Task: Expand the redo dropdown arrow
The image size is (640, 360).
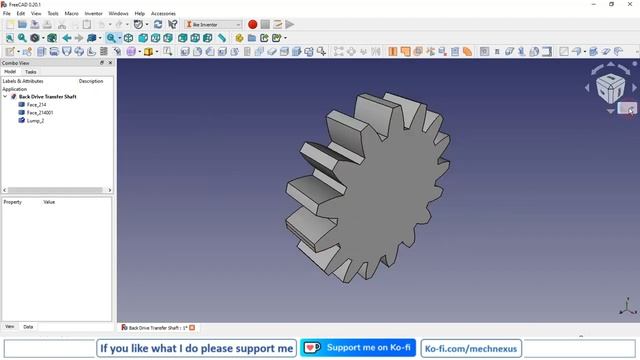Action: tap(127, 24)
